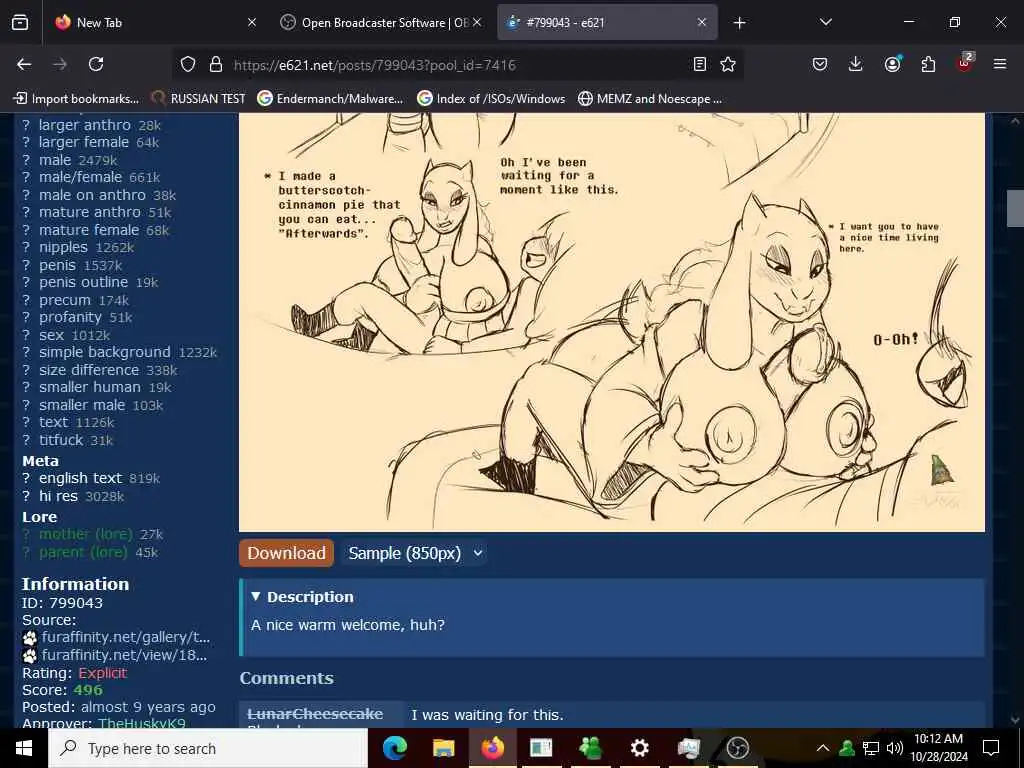This screenshot has width=1024, height=768.
Task: Open the Windows notification center
Action: click(x=991, y=748)
